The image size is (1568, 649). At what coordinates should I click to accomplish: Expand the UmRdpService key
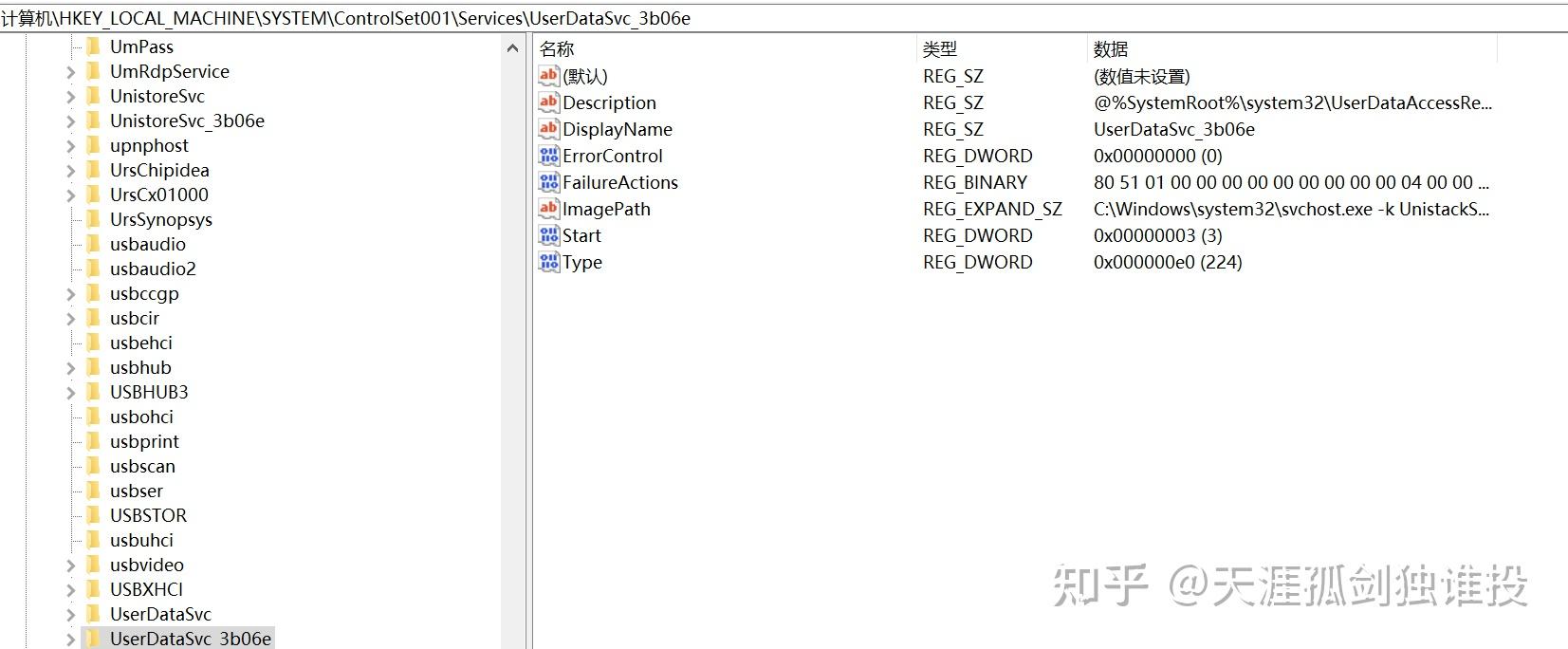point(70,71)
